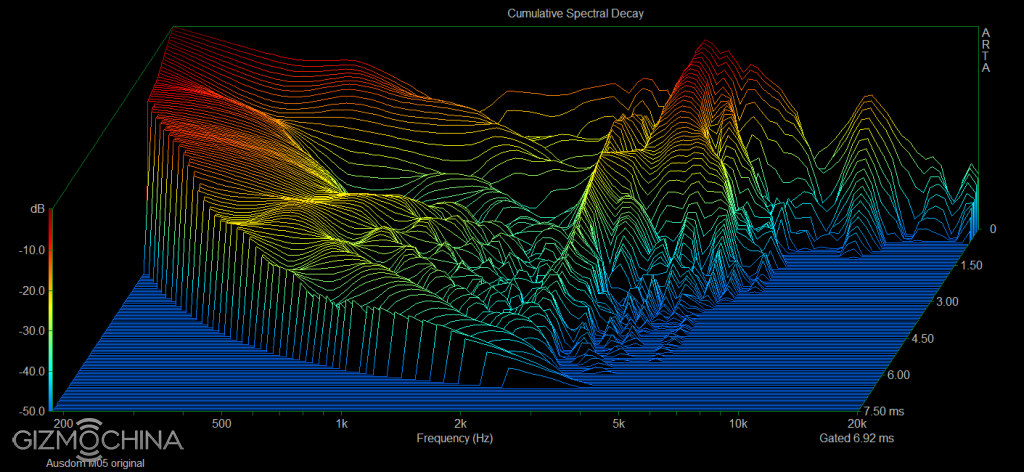Click the 3.00 time axis label
Screen dimensions: 1024x472
pyautogui.click(x=945, y=302)
